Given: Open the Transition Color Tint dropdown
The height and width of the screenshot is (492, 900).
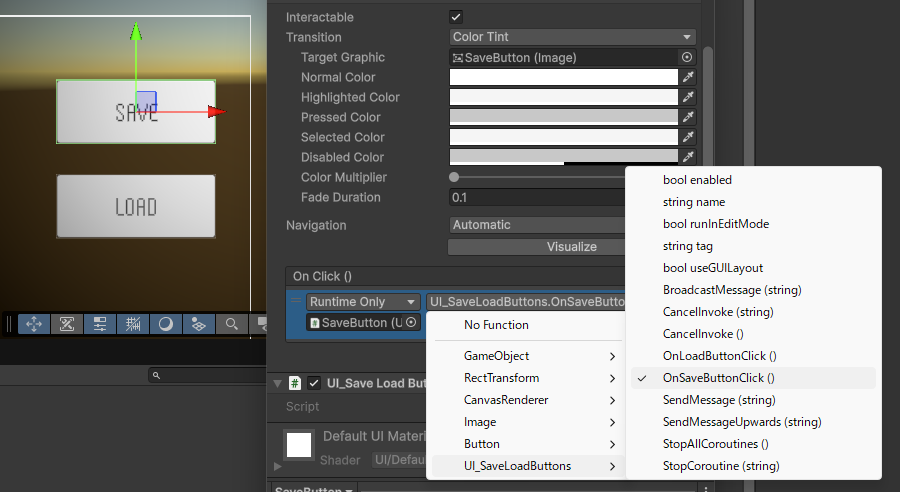Looking at the screenshot, I should (x=572, y=37).
